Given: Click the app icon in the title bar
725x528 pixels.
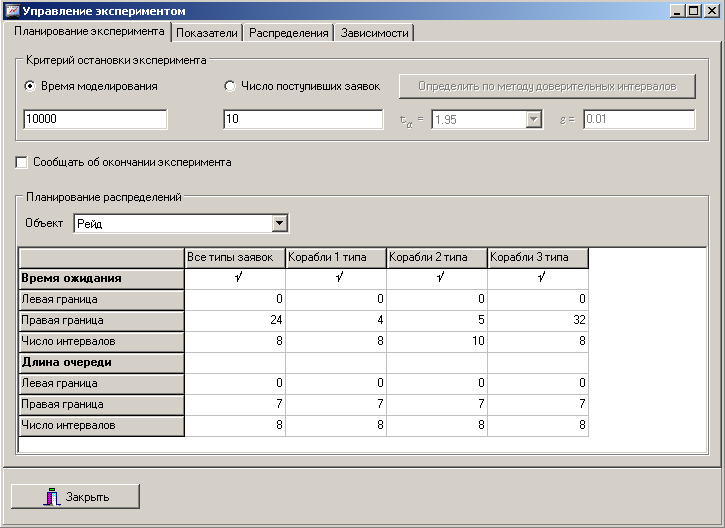Looking at the screenshot, I should coord(12,10).
